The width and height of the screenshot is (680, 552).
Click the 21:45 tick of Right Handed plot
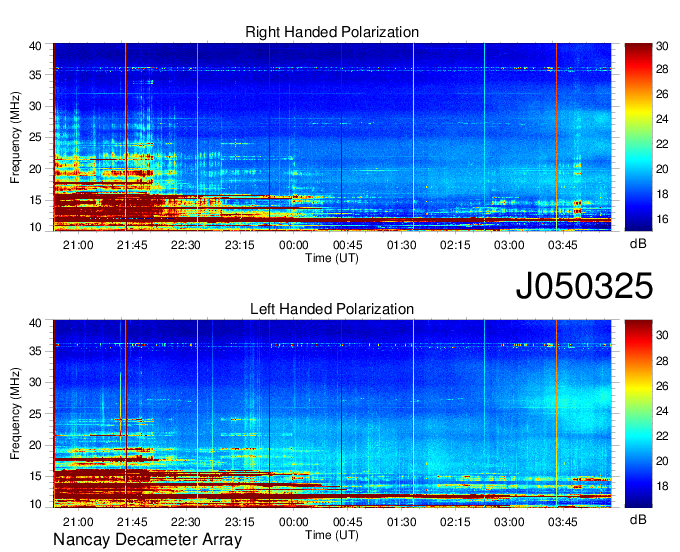pyautogui.click(x=132, y=245)
